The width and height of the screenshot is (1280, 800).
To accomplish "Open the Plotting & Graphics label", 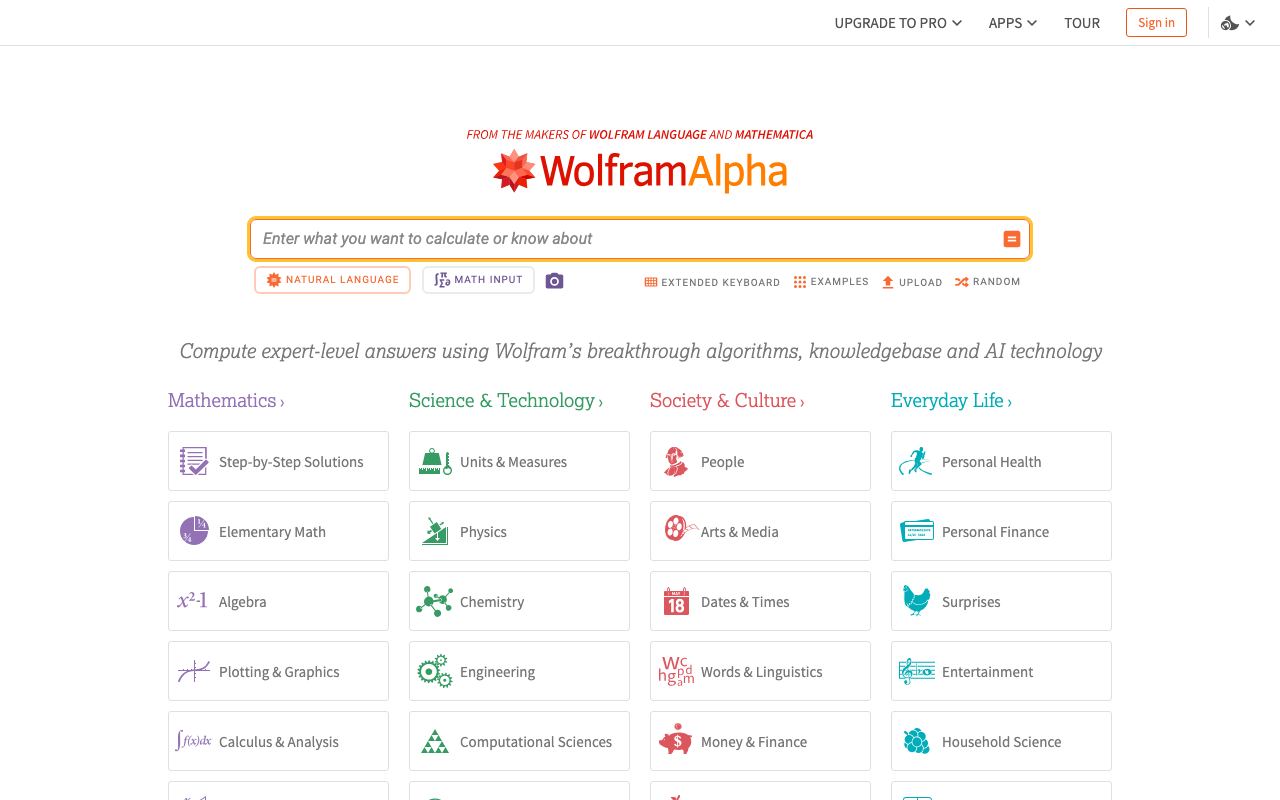I will point(279,672).
